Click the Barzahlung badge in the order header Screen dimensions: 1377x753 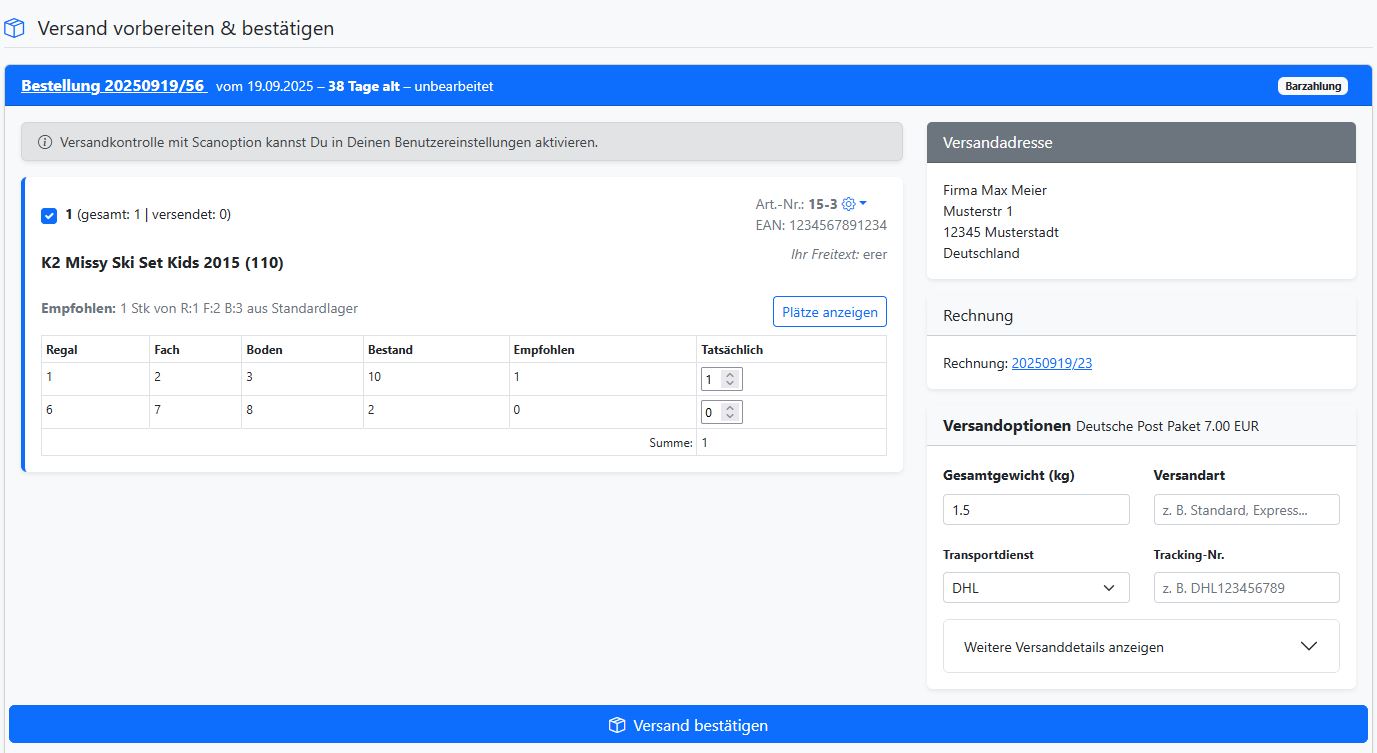(1312, 86)
